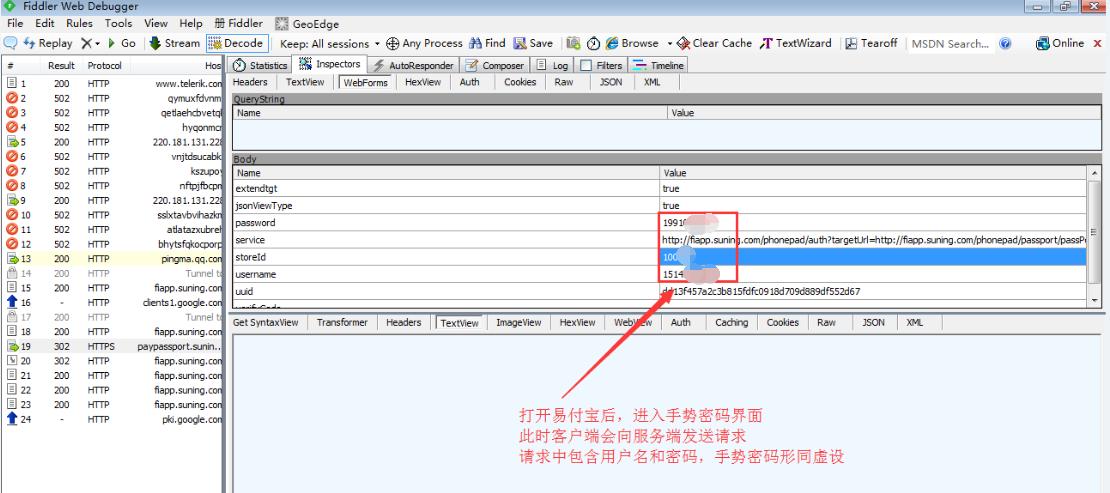Switch to the AutoResponder tab
This screenshot has height=493, width=1110.
(x=413, y=65)
